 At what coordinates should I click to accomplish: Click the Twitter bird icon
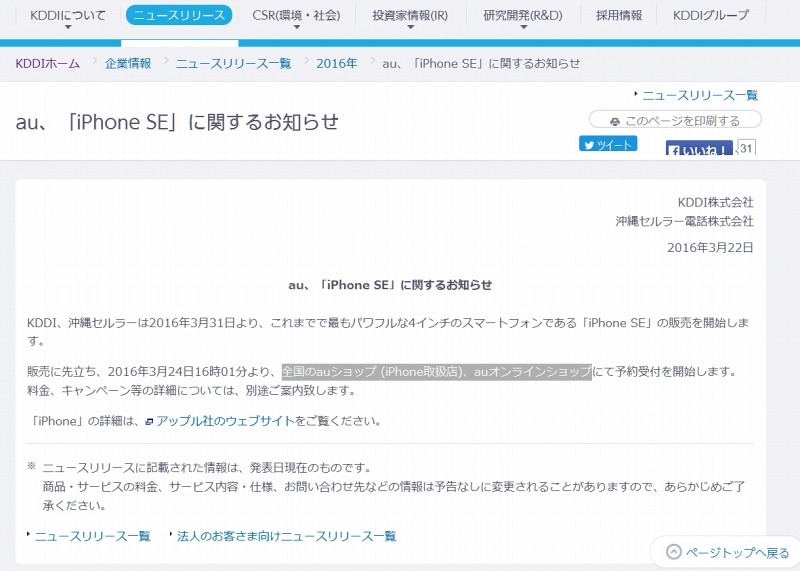pyautogui.click(x=589, y=145)
